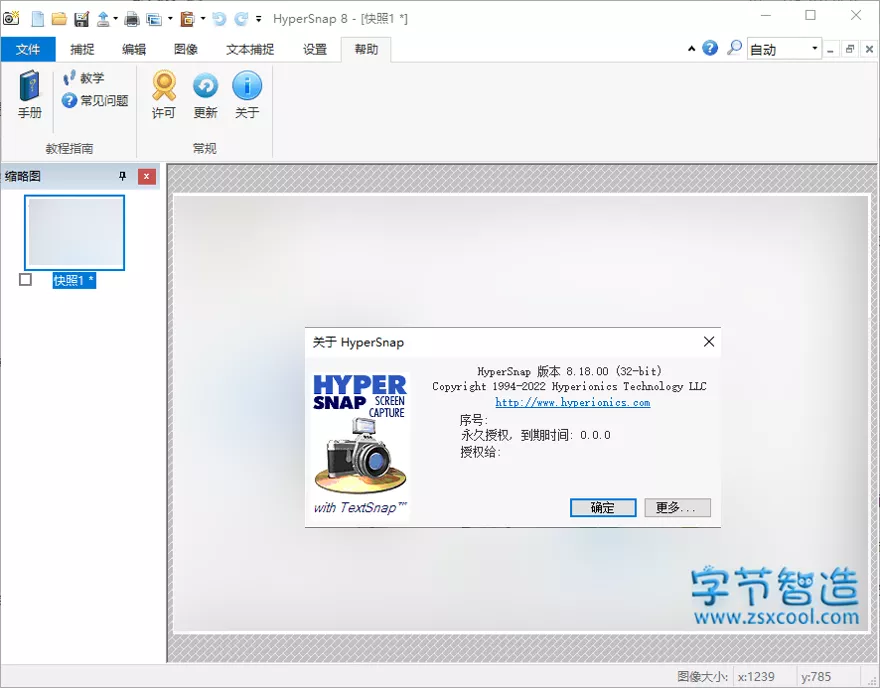The image size is (880, 688).
Task: Click the upload icon in quick toolbar
Action: (103, 19)
